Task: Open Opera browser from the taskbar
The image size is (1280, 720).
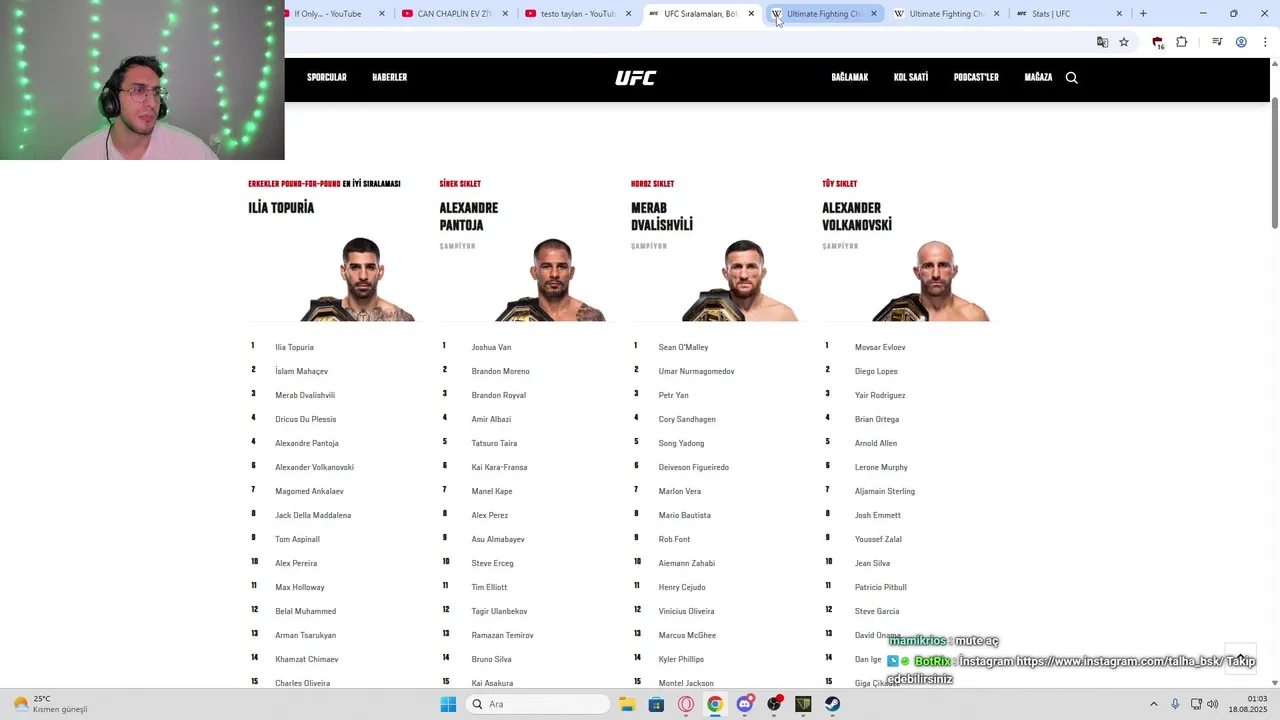Action: point(686,704)
